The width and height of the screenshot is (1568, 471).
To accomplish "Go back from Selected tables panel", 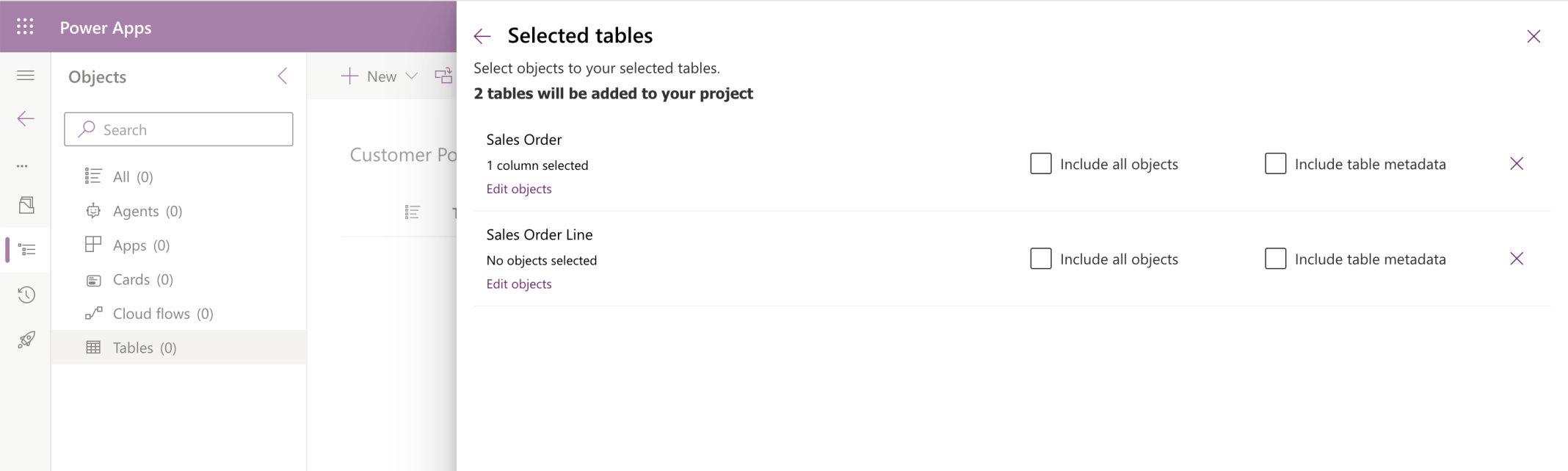I will coord(482,36).
